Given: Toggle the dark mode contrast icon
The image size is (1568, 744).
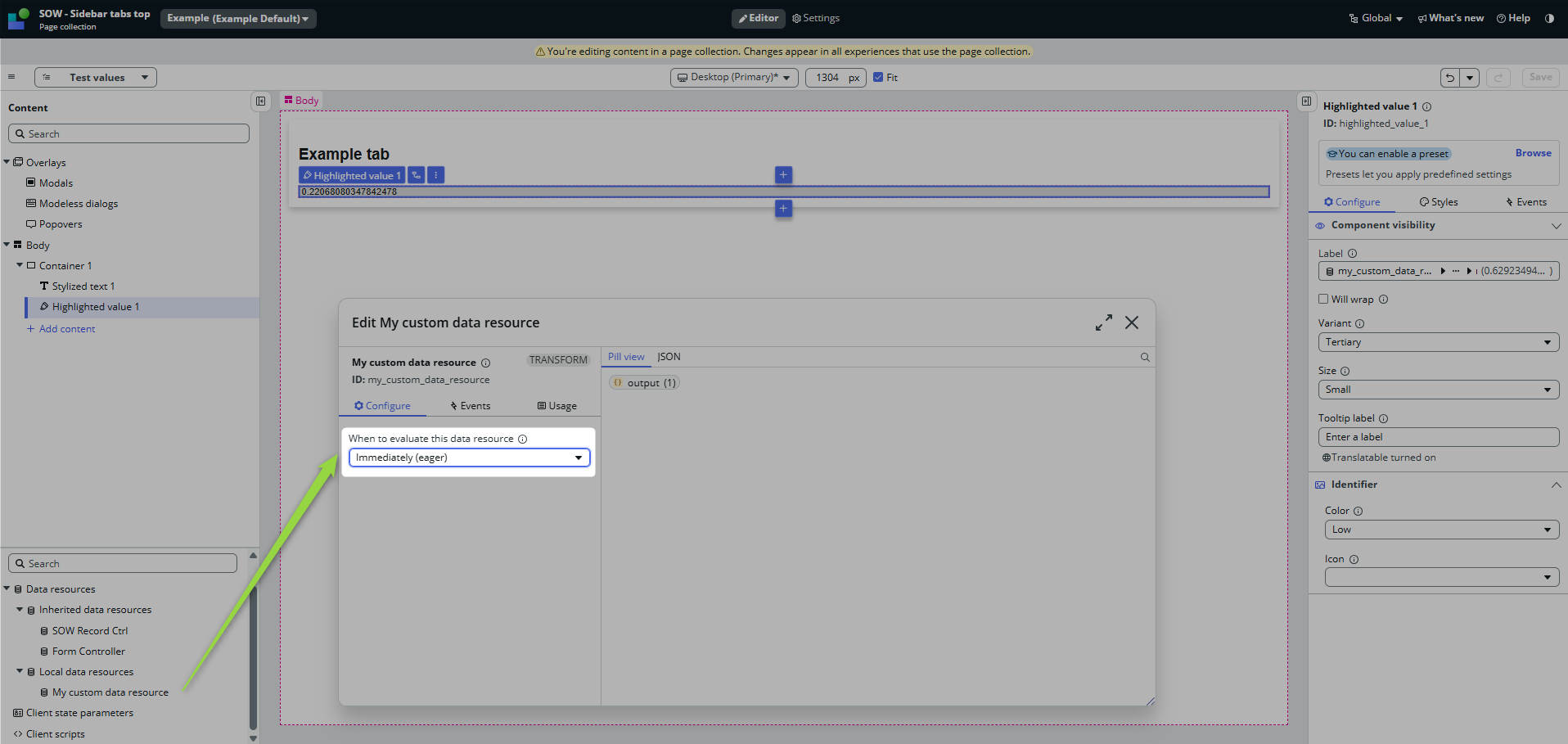Looking at the screenshot, I should pos(1549,18).
